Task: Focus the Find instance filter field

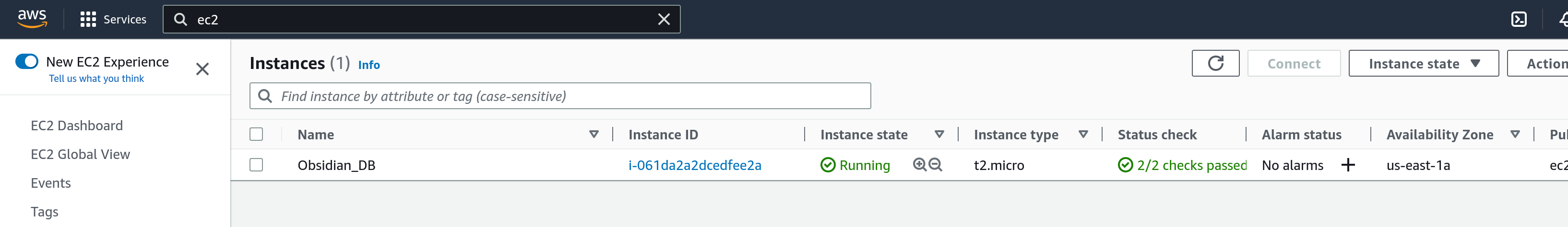Action: pyautogui.click(x=560, y=96)
